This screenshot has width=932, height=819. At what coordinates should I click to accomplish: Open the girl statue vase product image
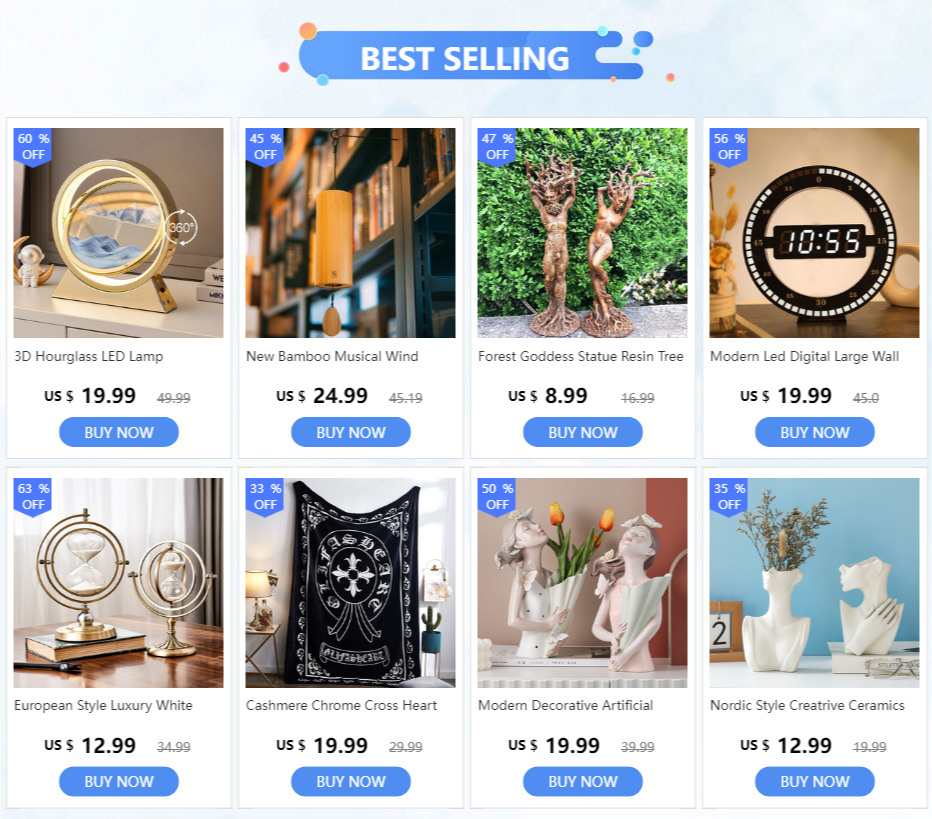[x=582, y=583]
